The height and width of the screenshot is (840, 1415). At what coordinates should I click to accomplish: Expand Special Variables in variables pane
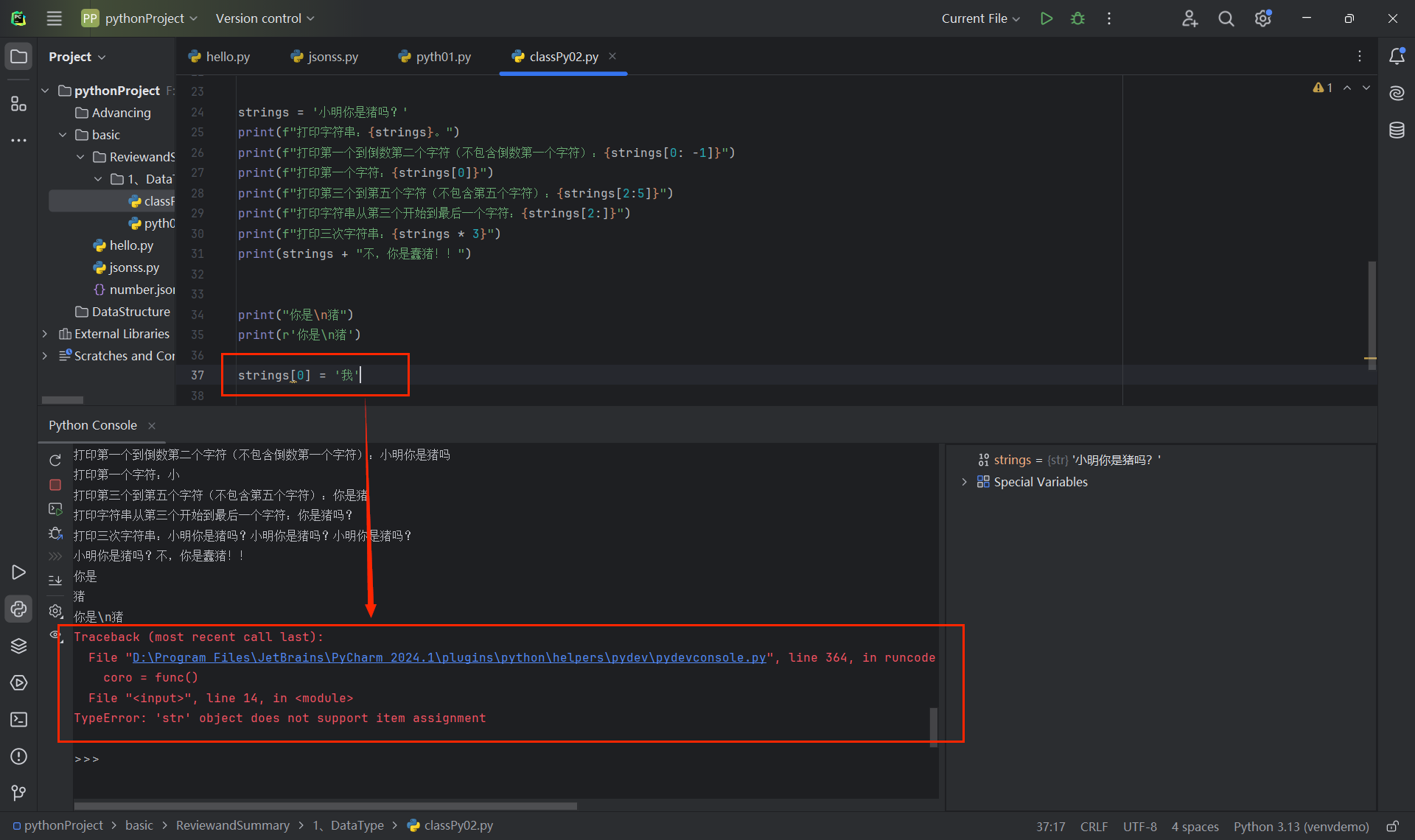coord(964,482)
